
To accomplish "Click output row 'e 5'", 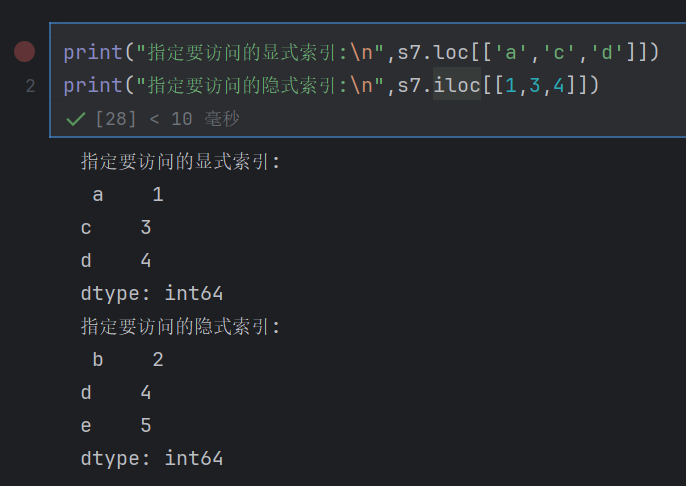I will pos(116,425).
